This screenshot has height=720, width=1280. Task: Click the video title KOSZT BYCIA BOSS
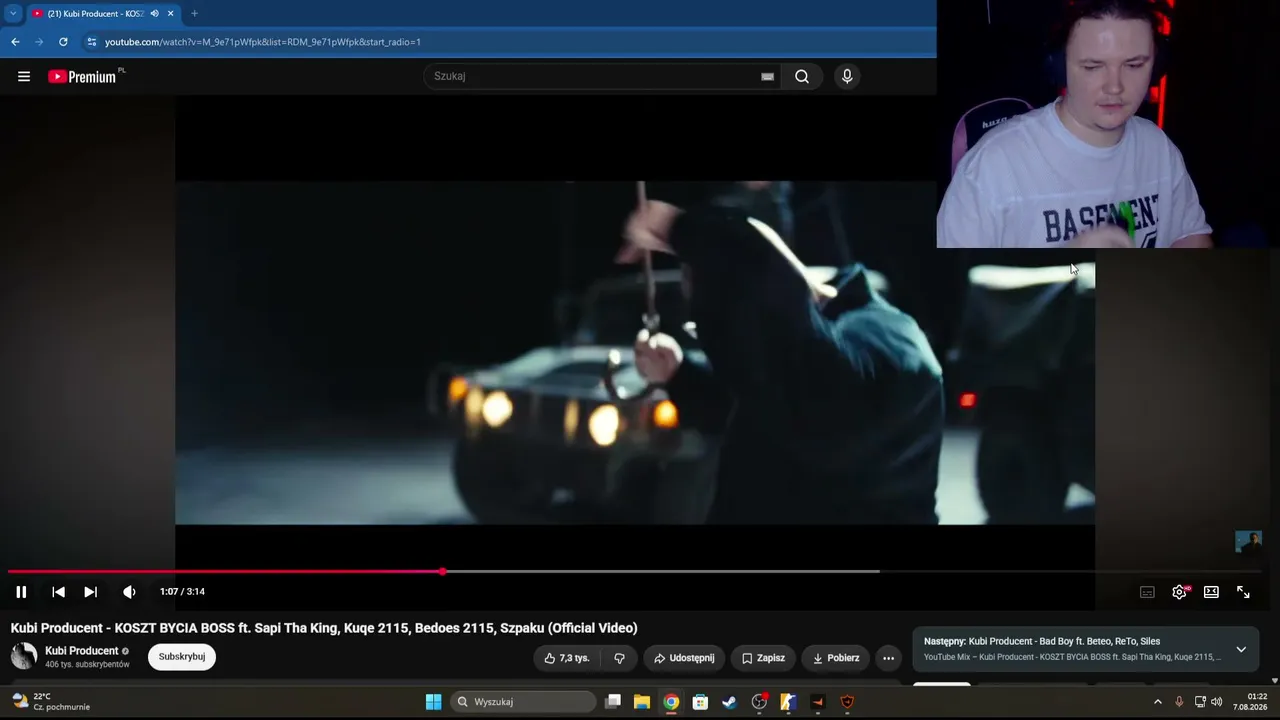tap(324, 628)
